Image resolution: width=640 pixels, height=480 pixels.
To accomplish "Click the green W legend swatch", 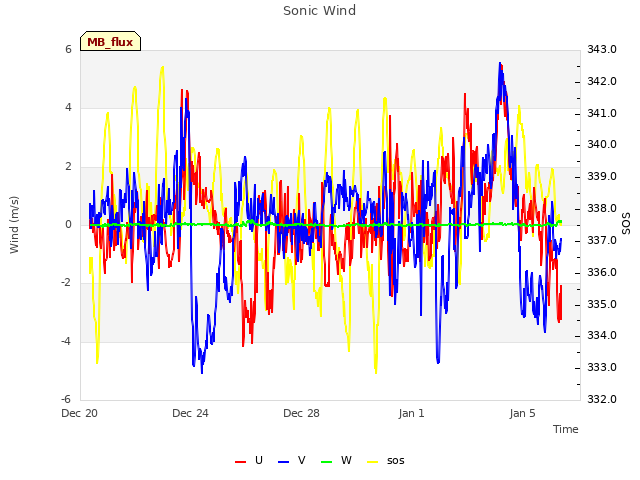I will point(327,461).
